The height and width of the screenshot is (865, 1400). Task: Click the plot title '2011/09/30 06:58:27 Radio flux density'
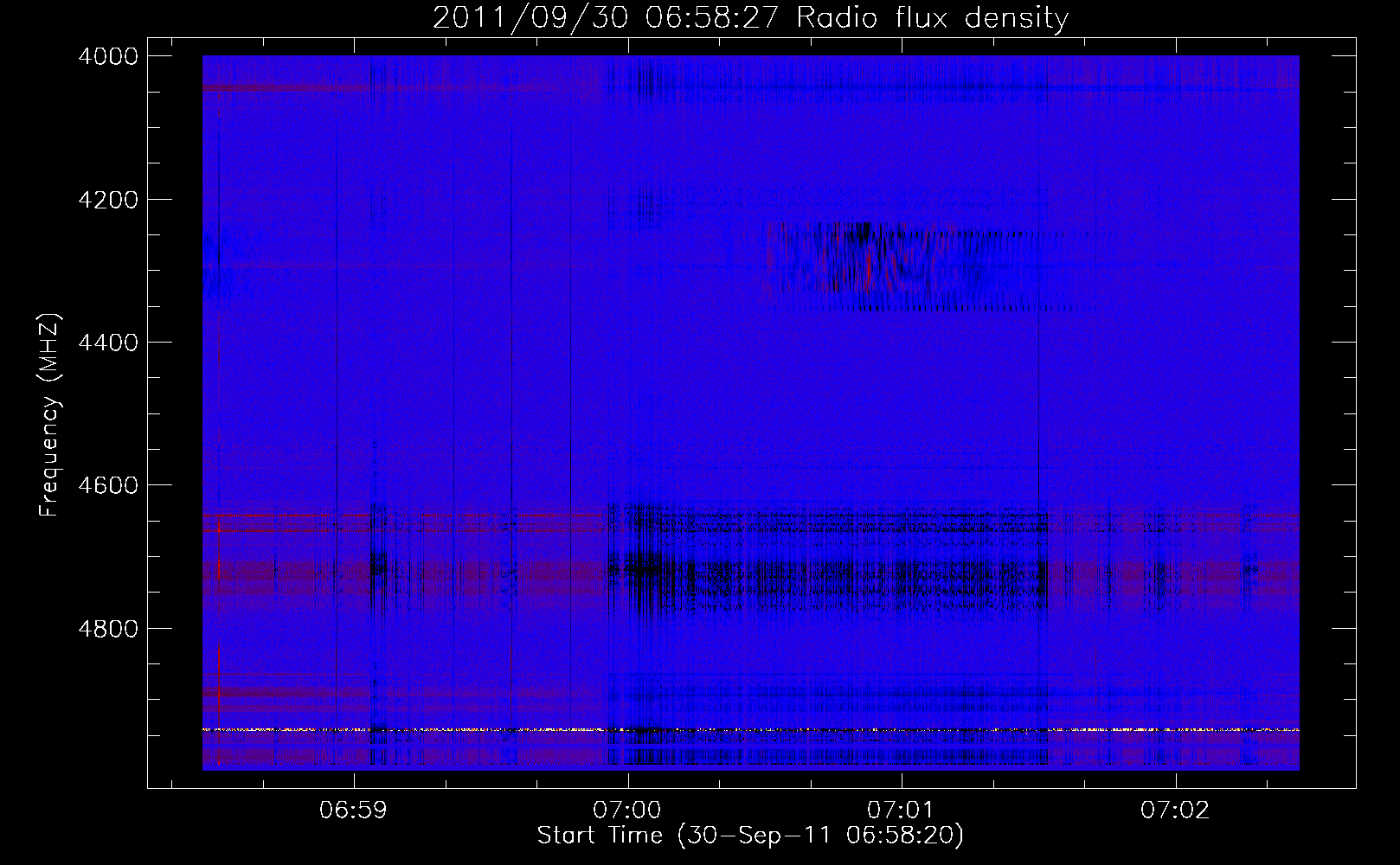click(750, 18)
